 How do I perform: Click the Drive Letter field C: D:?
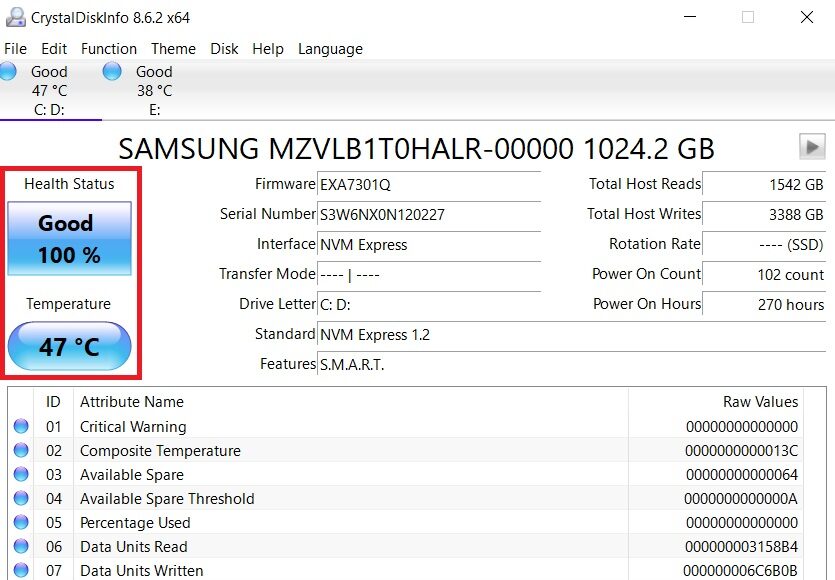pyautogui.click(x=429, y=305)
